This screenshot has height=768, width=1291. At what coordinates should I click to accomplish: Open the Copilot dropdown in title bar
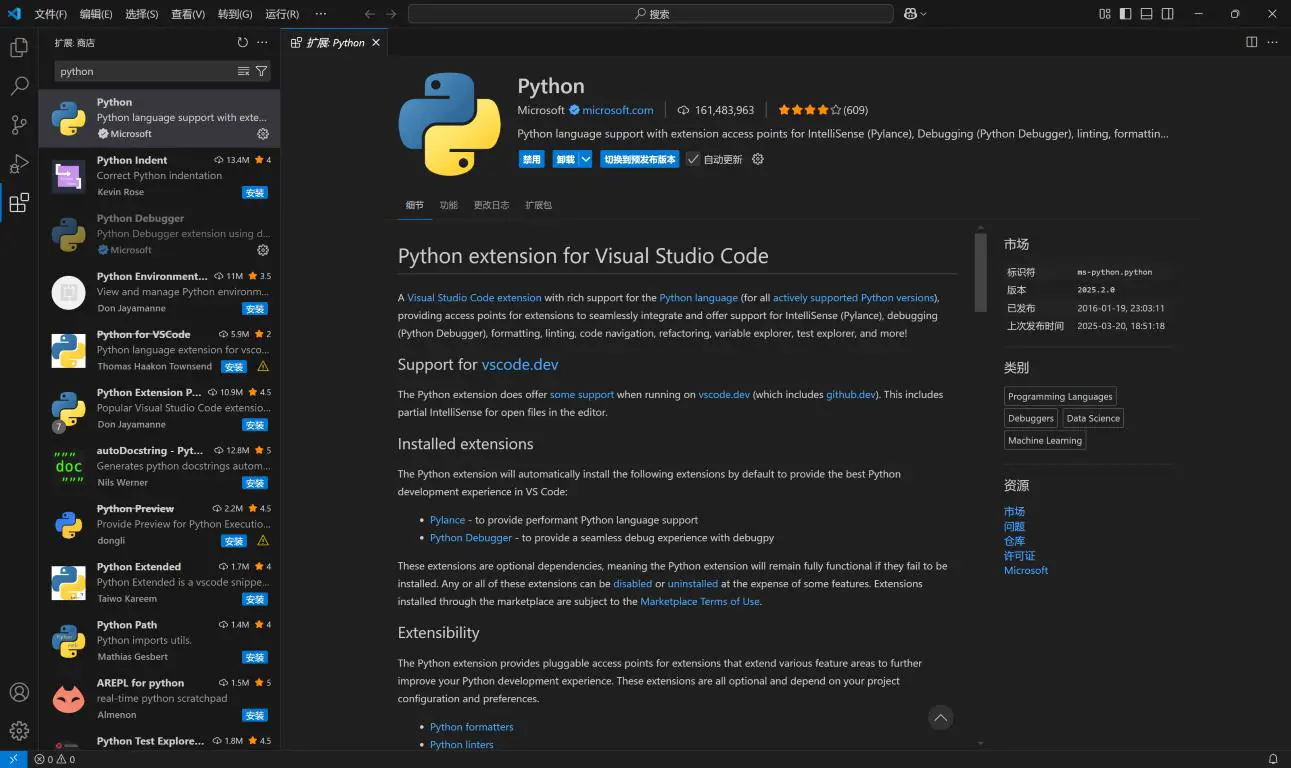tap(915, 14)
